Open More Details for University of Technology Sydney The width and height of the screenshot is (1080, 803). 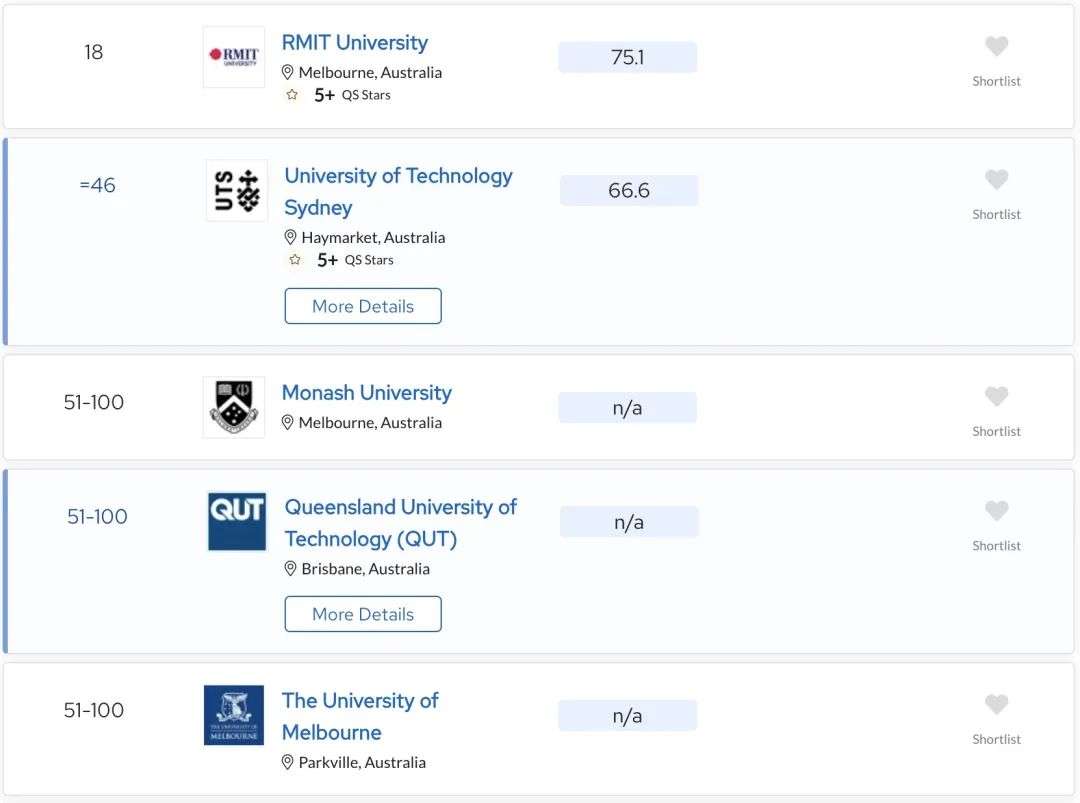pos(363,306)
